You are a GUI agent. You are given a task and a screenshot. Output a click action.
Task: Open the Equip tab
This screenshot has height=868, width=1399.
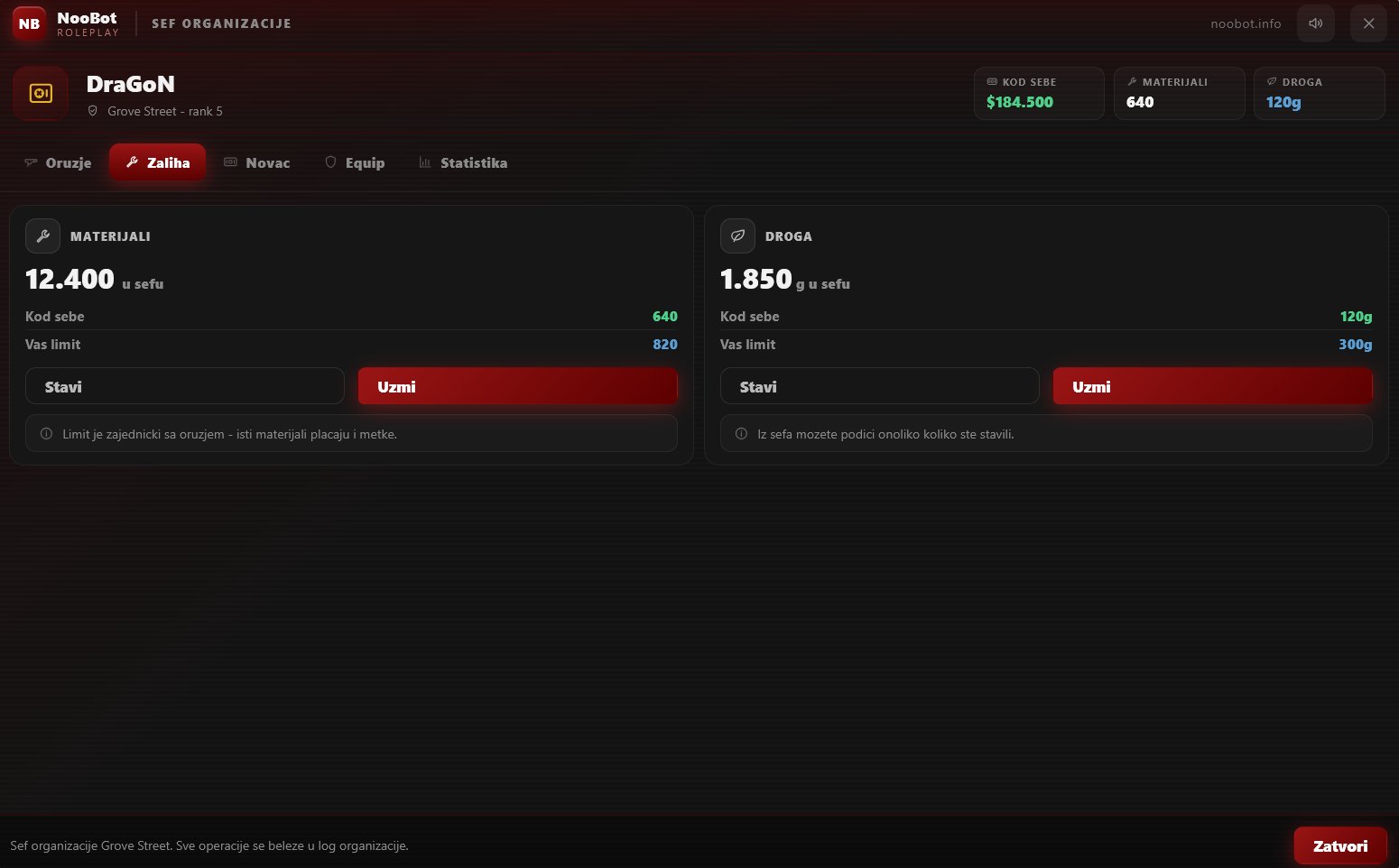[x=355, y=162]
